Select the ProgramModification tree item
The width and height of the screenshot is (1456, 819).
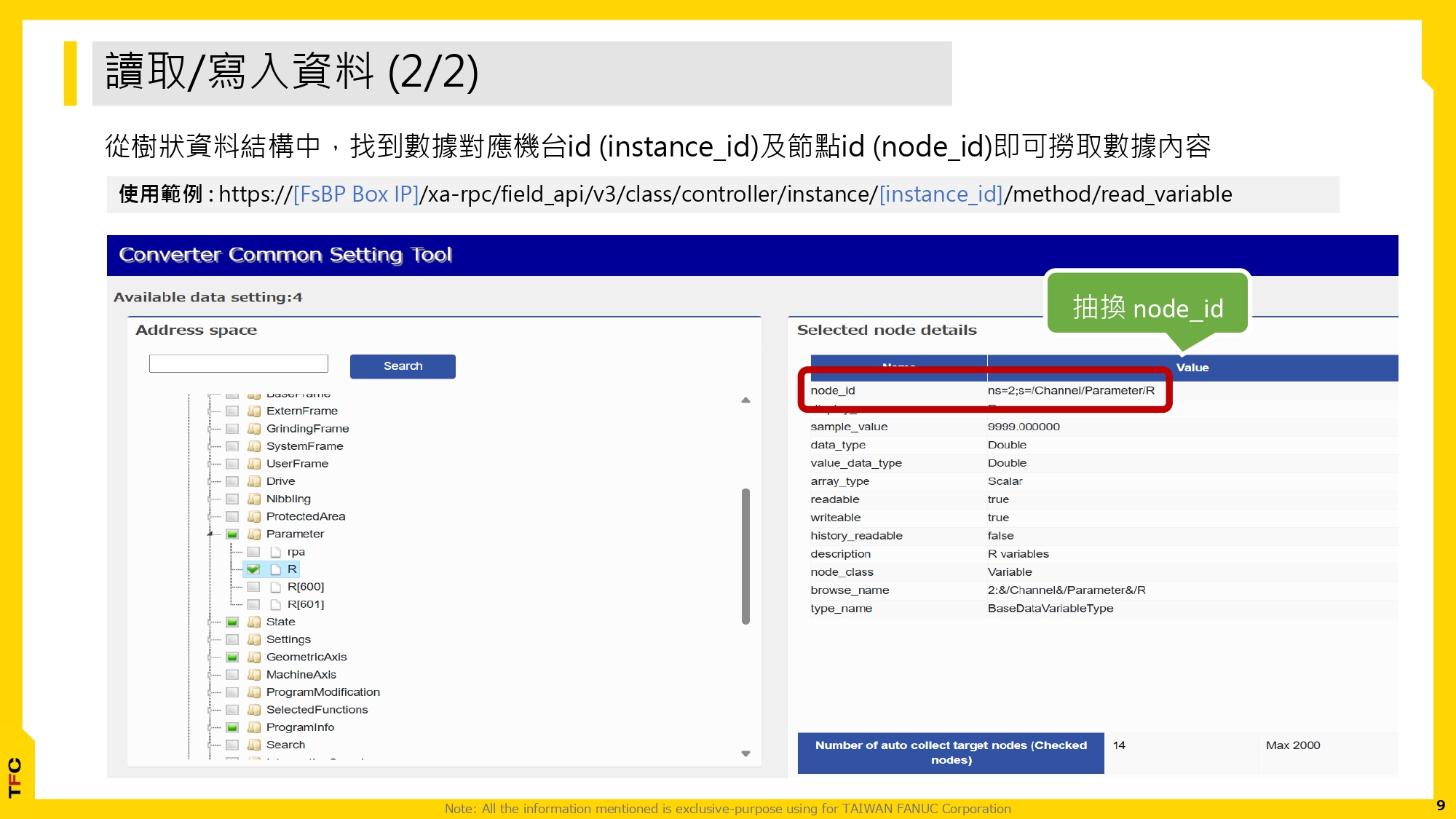(x=323, y=692)
